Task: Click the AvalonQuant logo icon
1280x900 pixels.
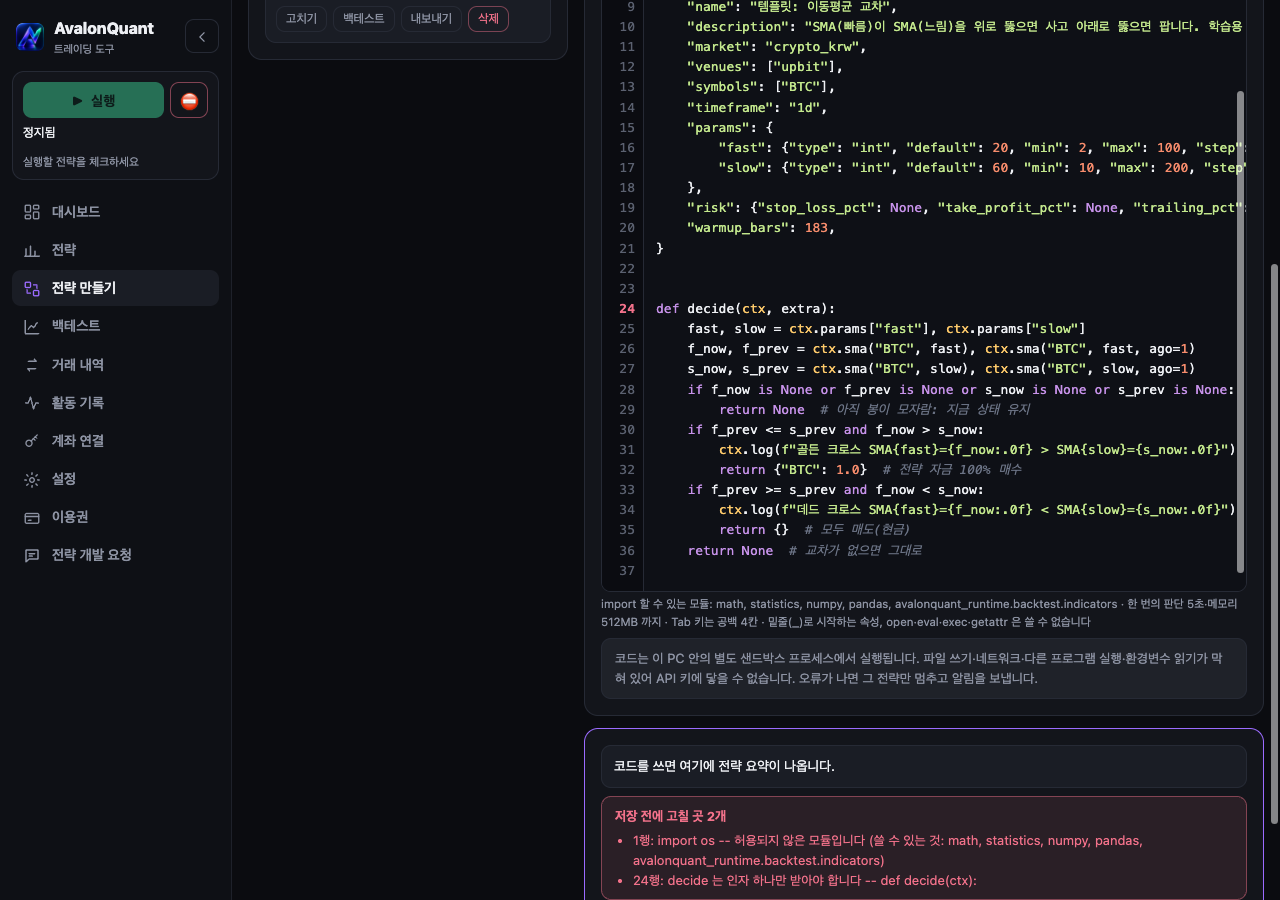Action: [30, 37]
